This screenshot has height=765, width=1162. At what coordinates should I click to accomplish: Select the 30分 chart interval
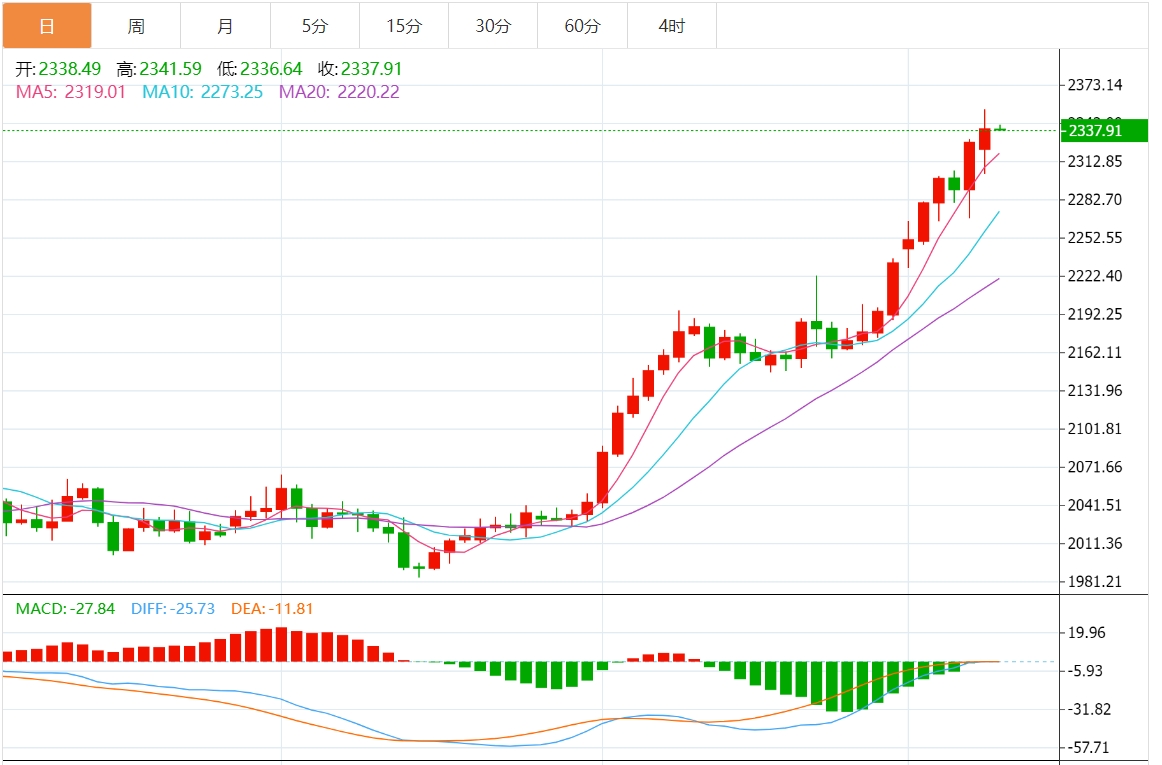click(494, 26)
